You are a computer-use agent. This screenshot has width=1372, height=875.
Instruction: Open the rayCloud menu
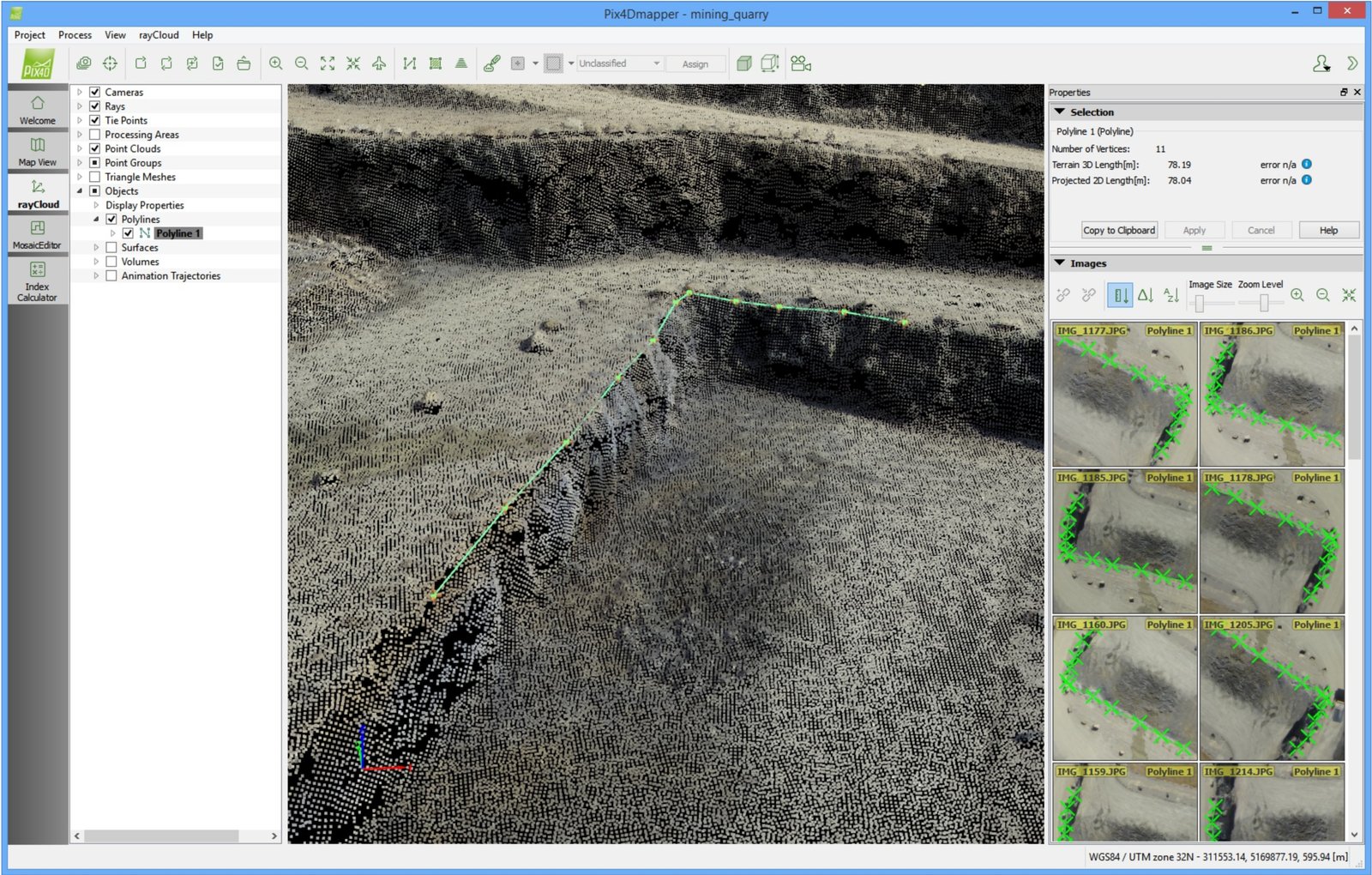point(159,35)
